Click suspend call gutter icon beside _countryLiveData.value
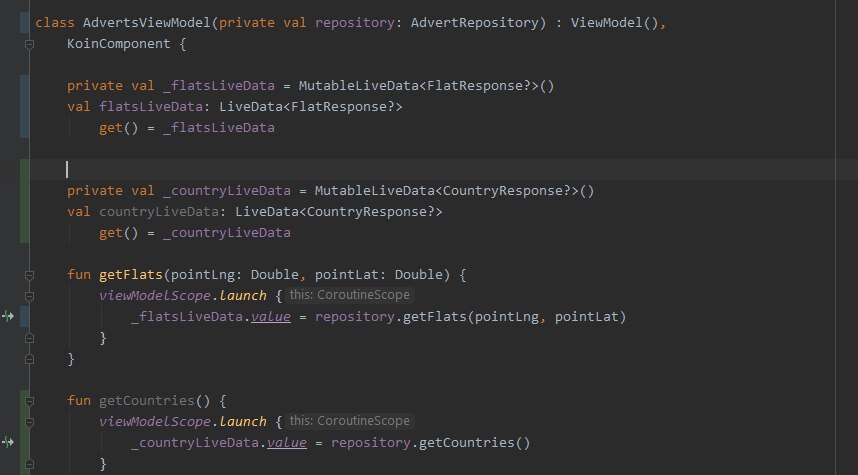Image resolution: width=858 pixels, height=475 pixels. point(8,442)
